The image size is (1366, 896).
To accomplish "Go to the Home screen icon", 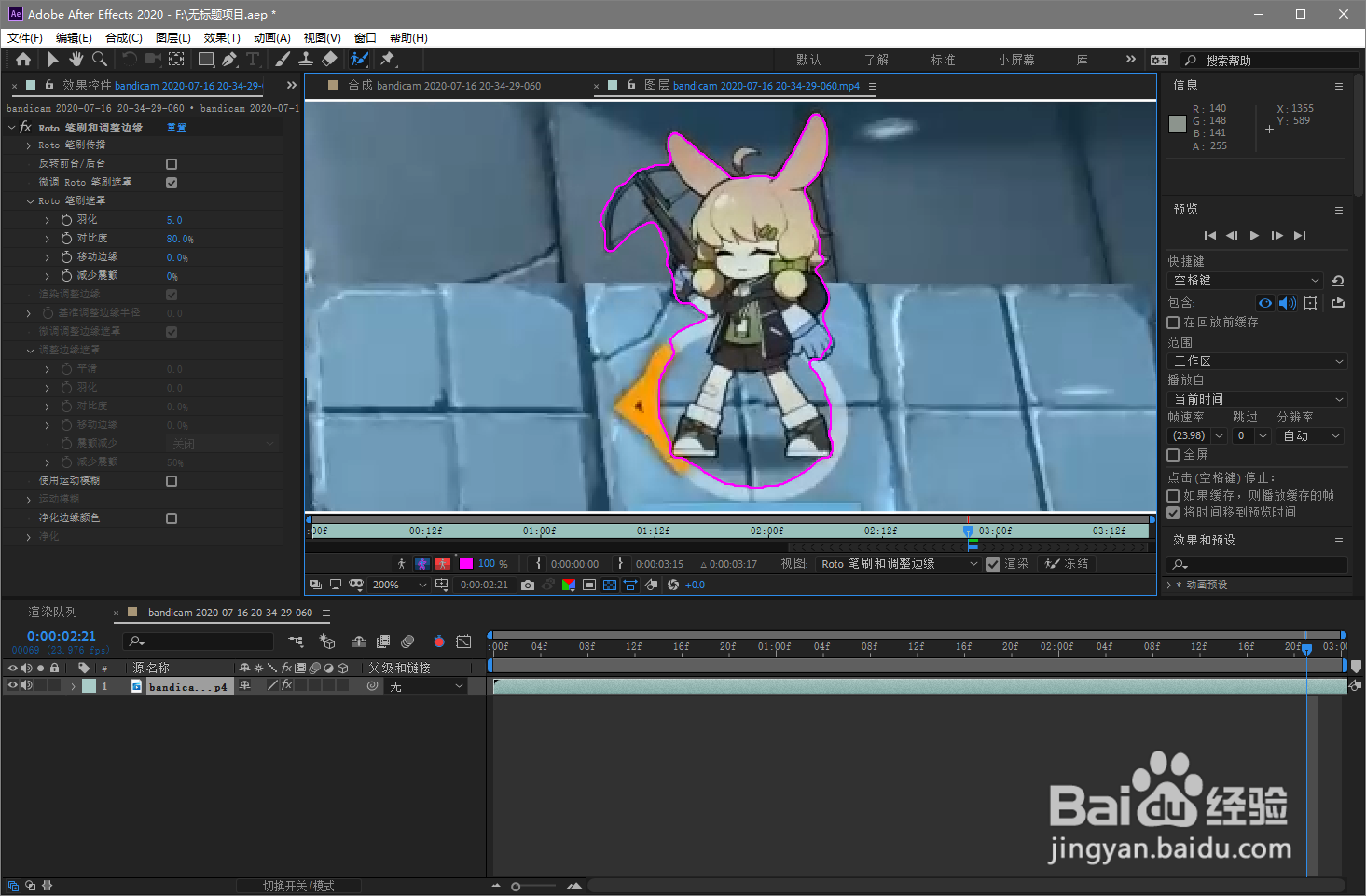I will pos(23,59).
